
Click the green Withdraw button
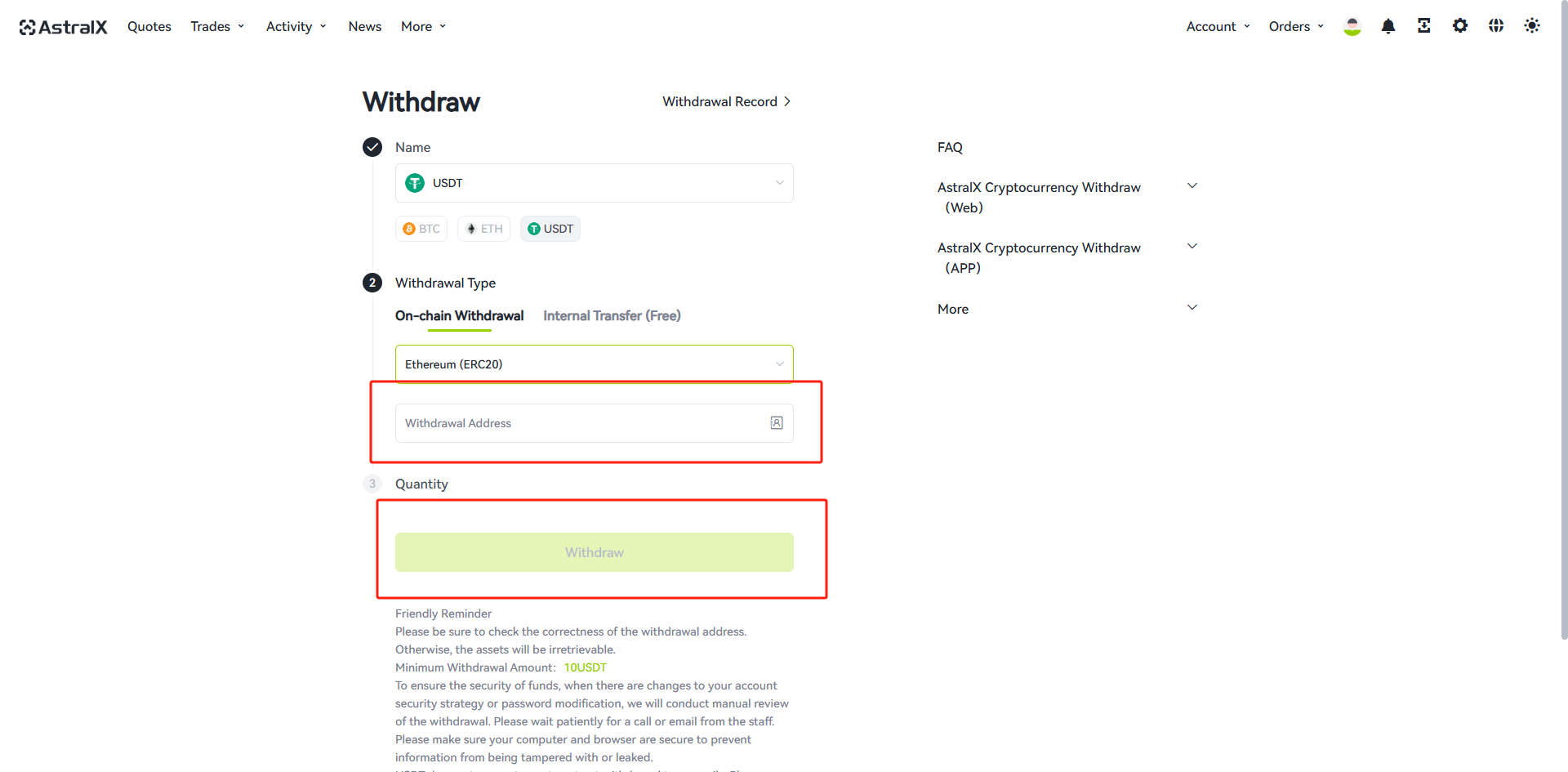[594, 552]
